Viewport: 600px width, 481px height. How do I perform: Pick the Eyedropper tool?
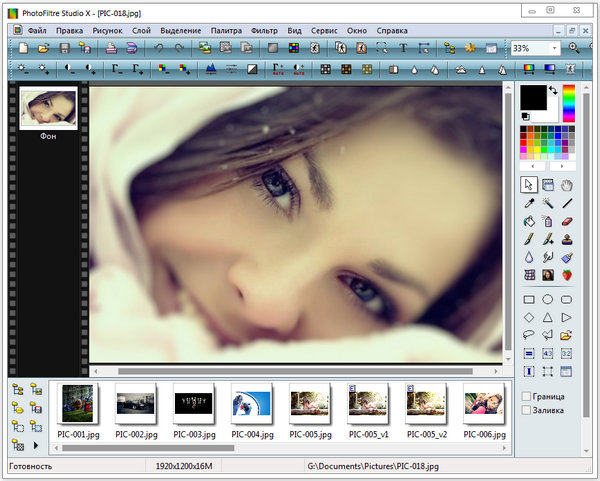[x=529, y=203]
